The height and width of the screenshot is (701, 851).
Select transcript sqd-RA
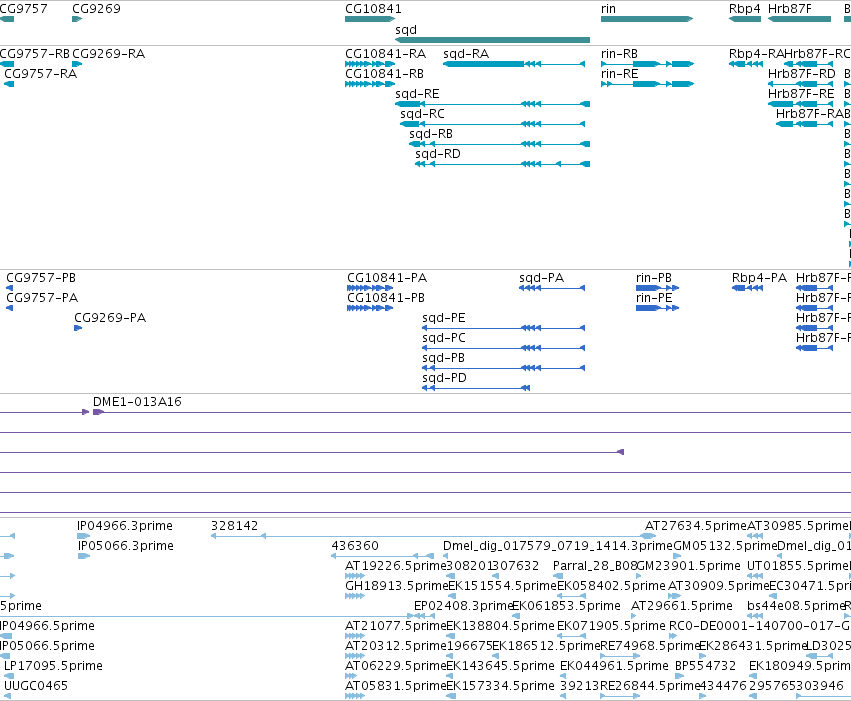[x=514, y=64]
